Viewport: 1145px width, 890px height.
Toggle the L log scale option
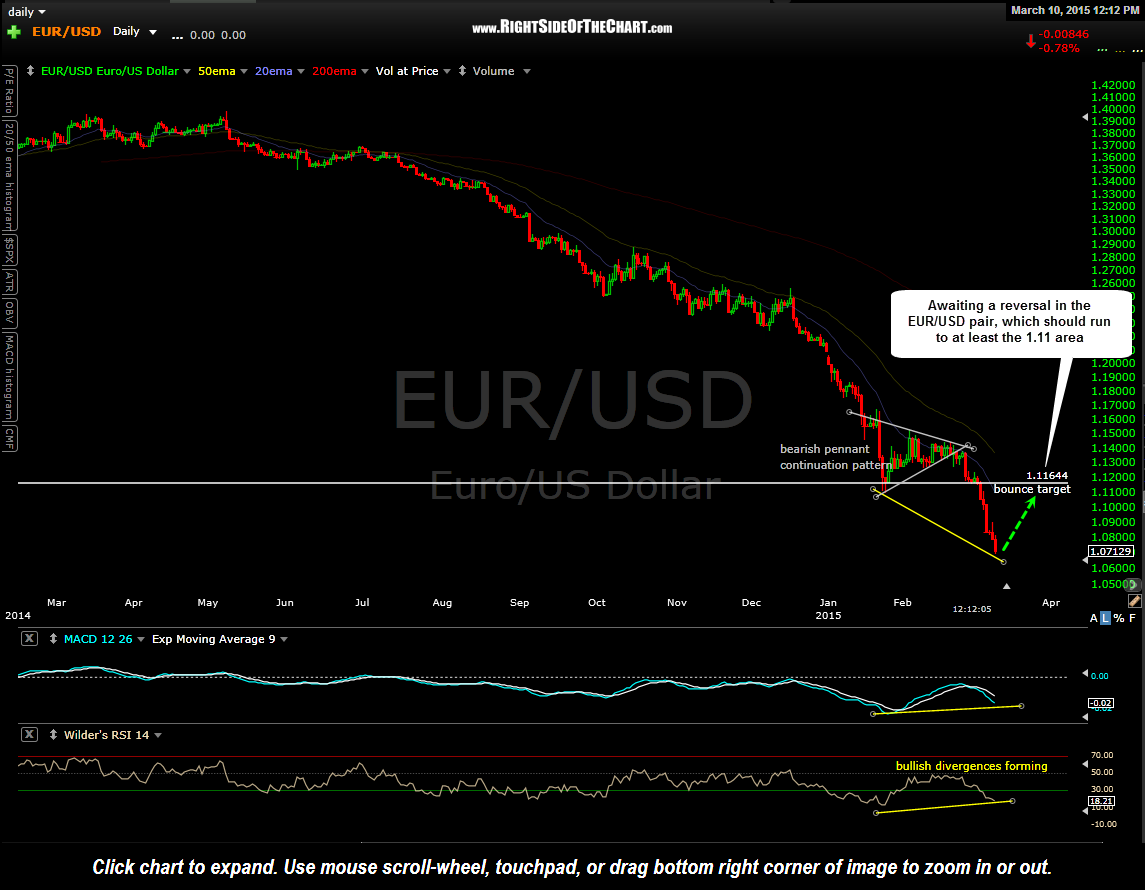click(1105, 619)
